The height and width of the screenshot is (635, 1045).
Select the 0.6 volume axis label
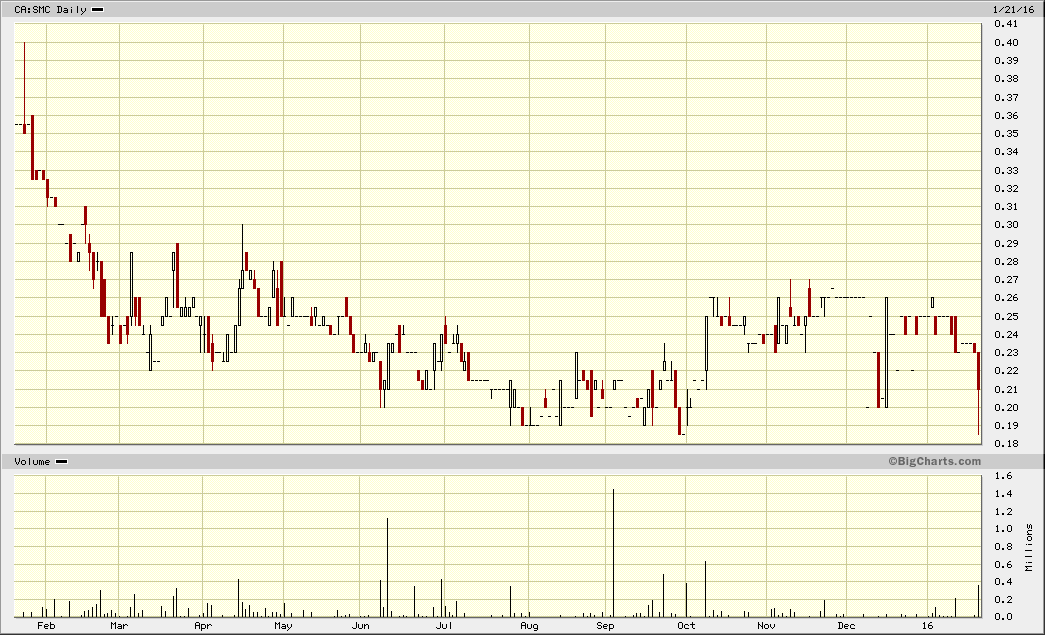coord(1004,565)
